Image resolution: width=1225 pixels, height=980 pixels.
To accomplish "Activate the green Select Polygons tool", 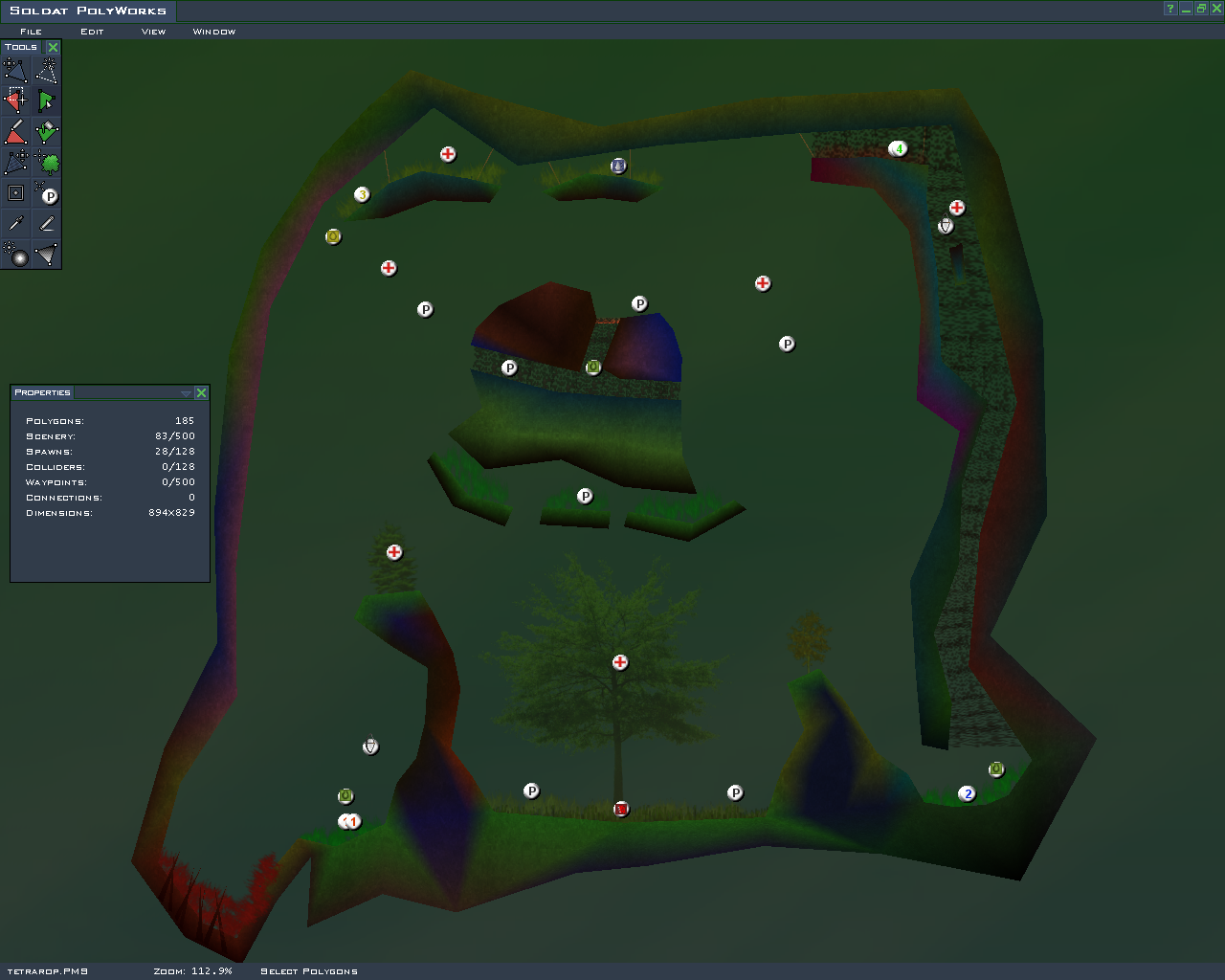I will (x=46, y=100).
